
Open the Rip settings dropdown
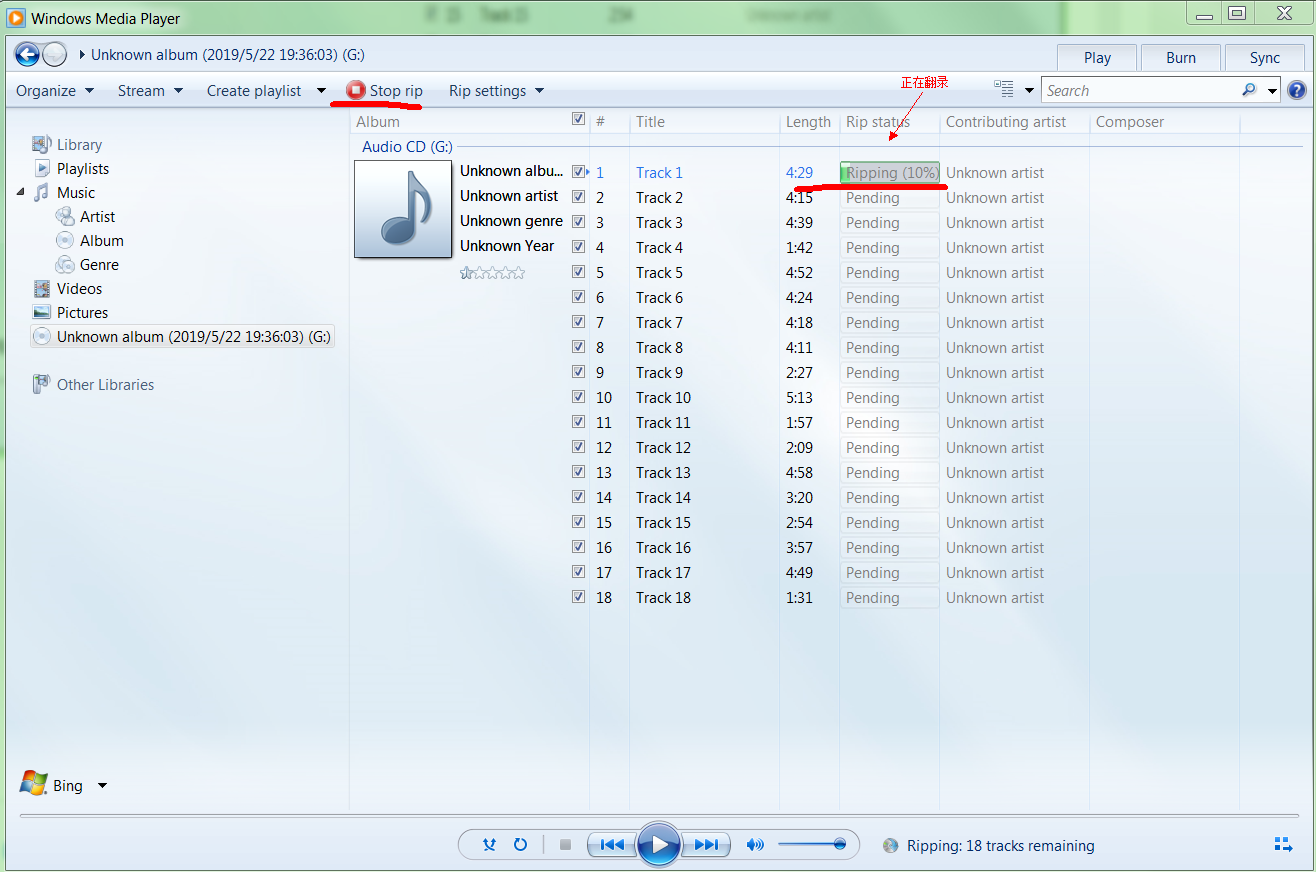[496, 90]
